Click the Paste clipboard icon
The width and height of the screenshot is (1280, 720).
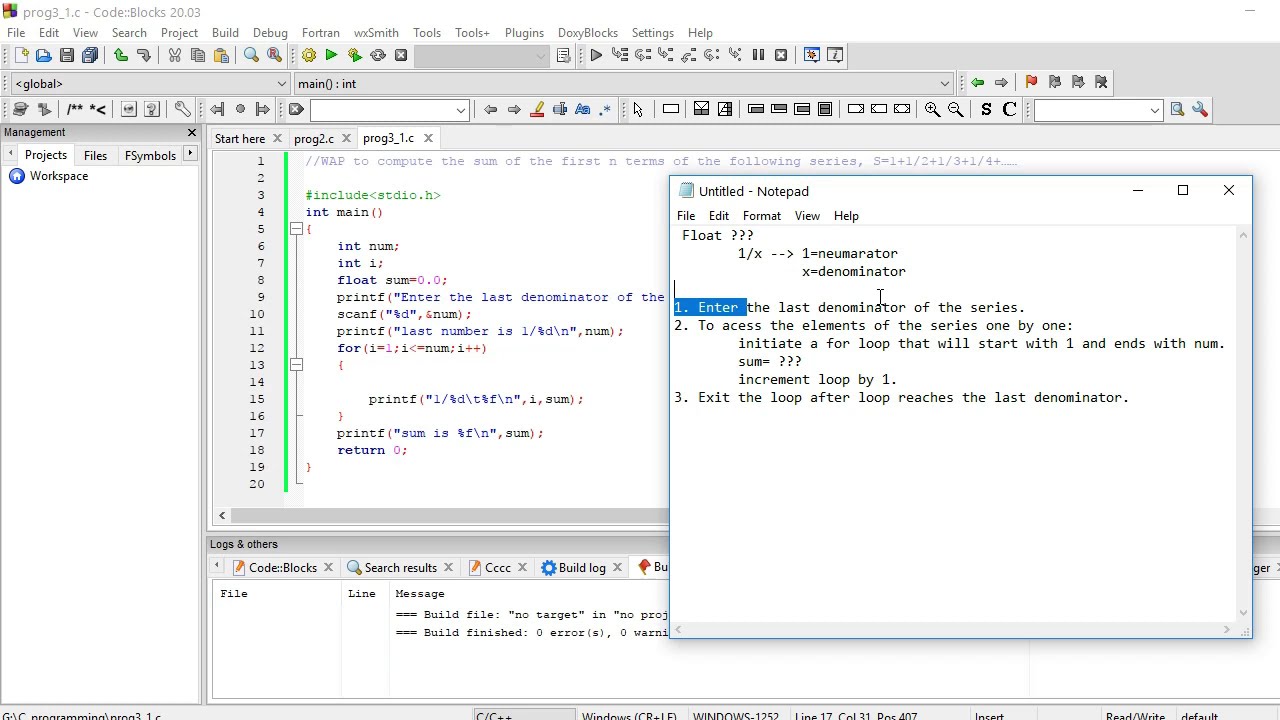click(221, 56)
